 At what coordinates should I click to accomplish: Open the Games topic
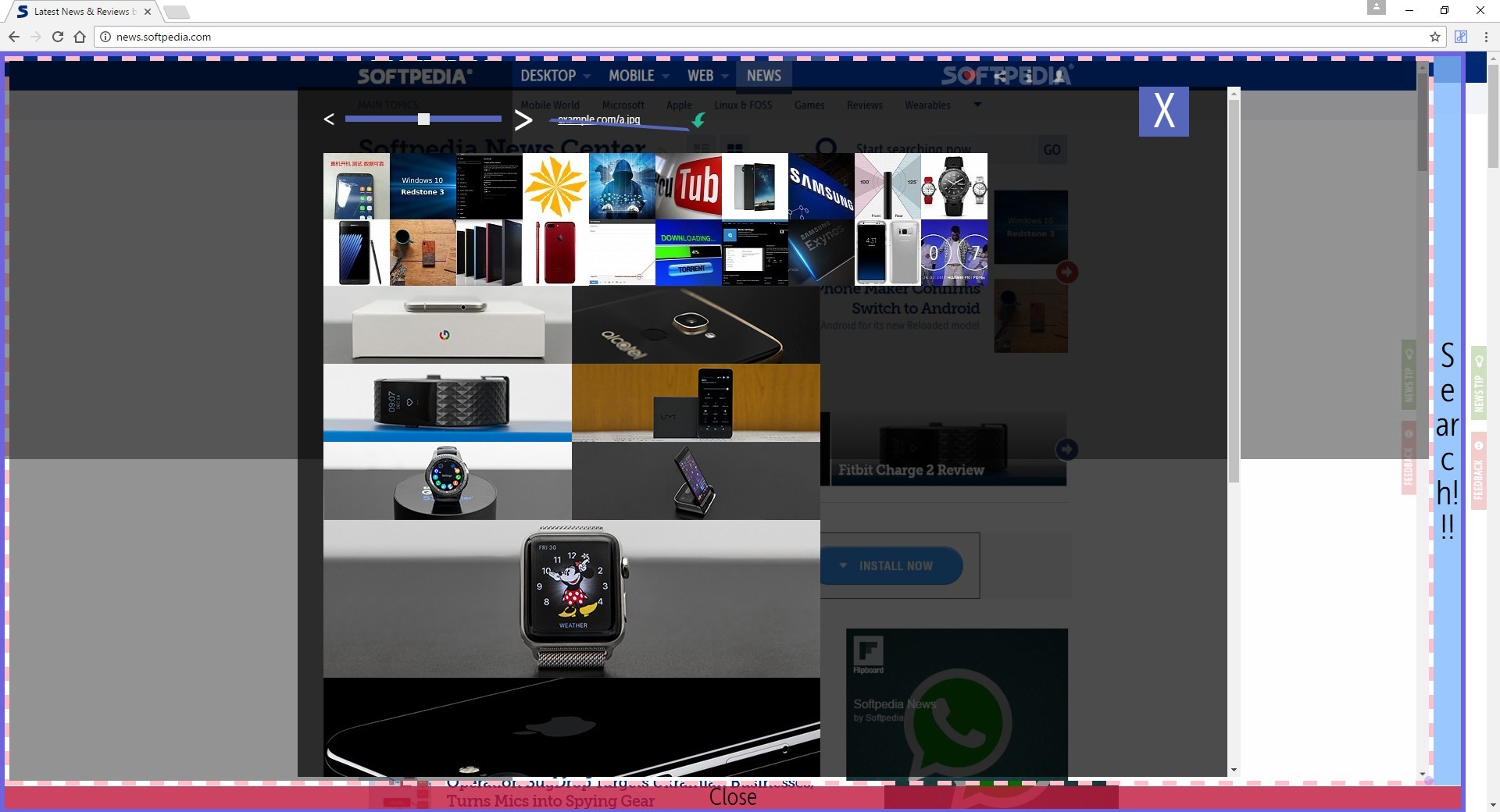pos(809,105)
